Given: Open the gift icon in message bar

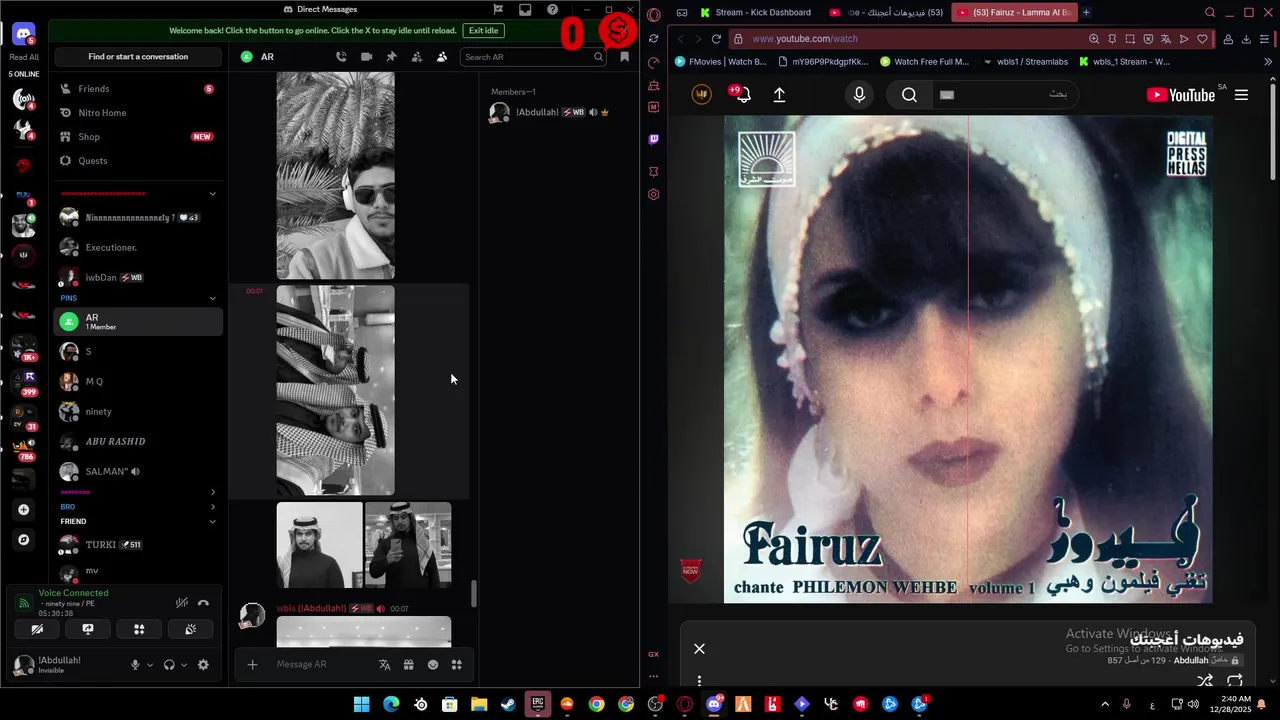Looking at the screenshot, I should pyautogui.click(x=408, y=664).
